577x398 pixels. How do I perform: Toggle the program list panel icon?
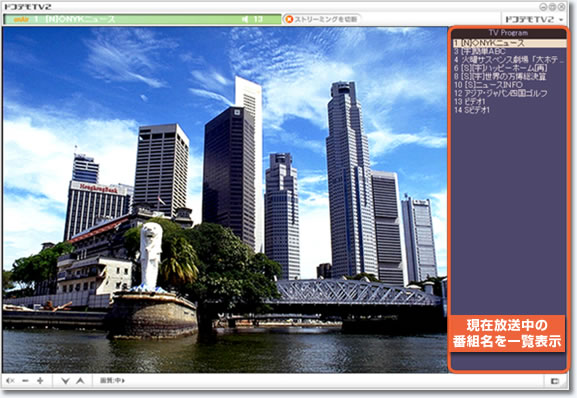tap(555, 381)
